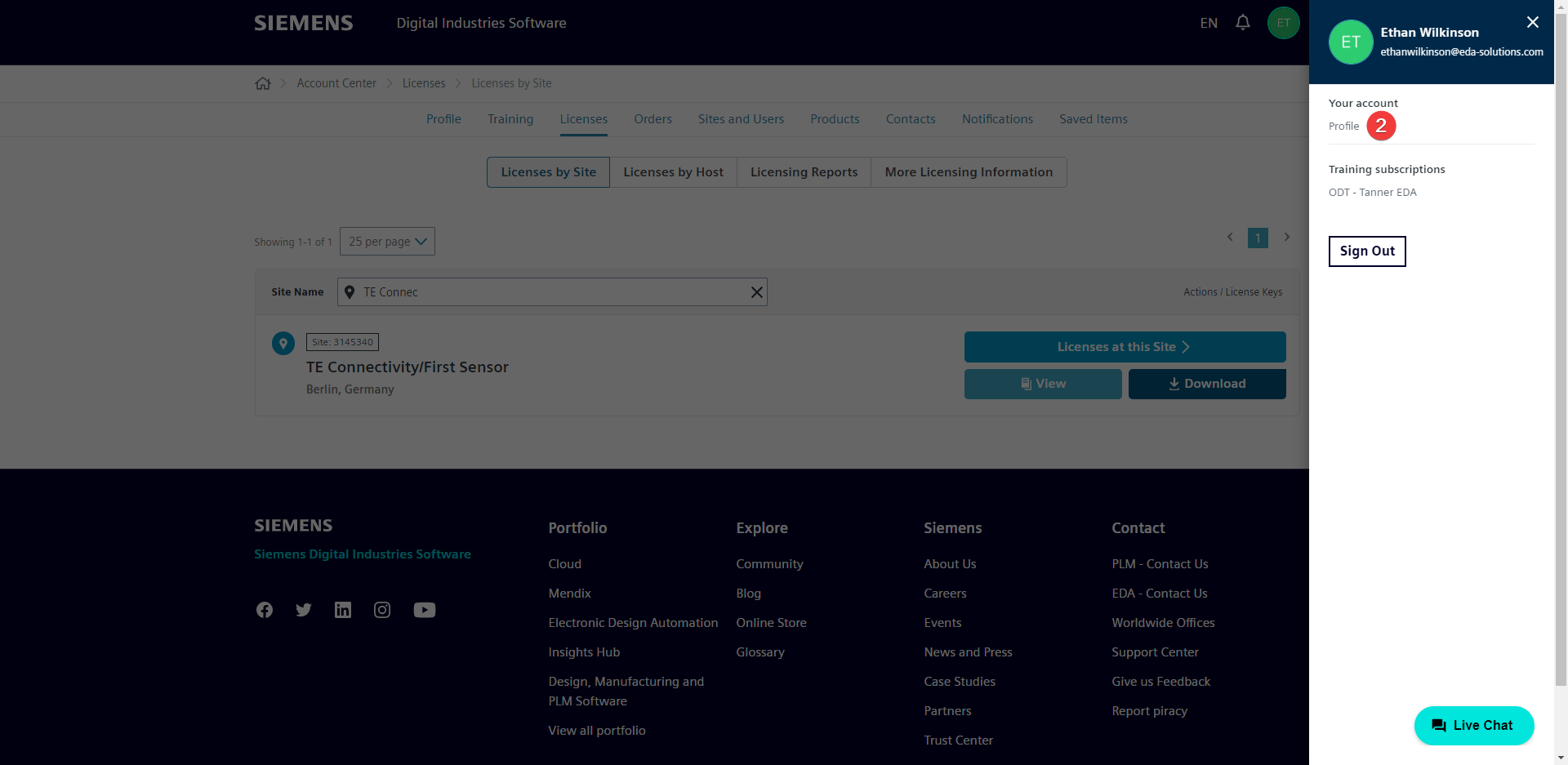Open Insights Hub link
The width and height of the screenshot is (1568, 765).
[x=584, y=652]
